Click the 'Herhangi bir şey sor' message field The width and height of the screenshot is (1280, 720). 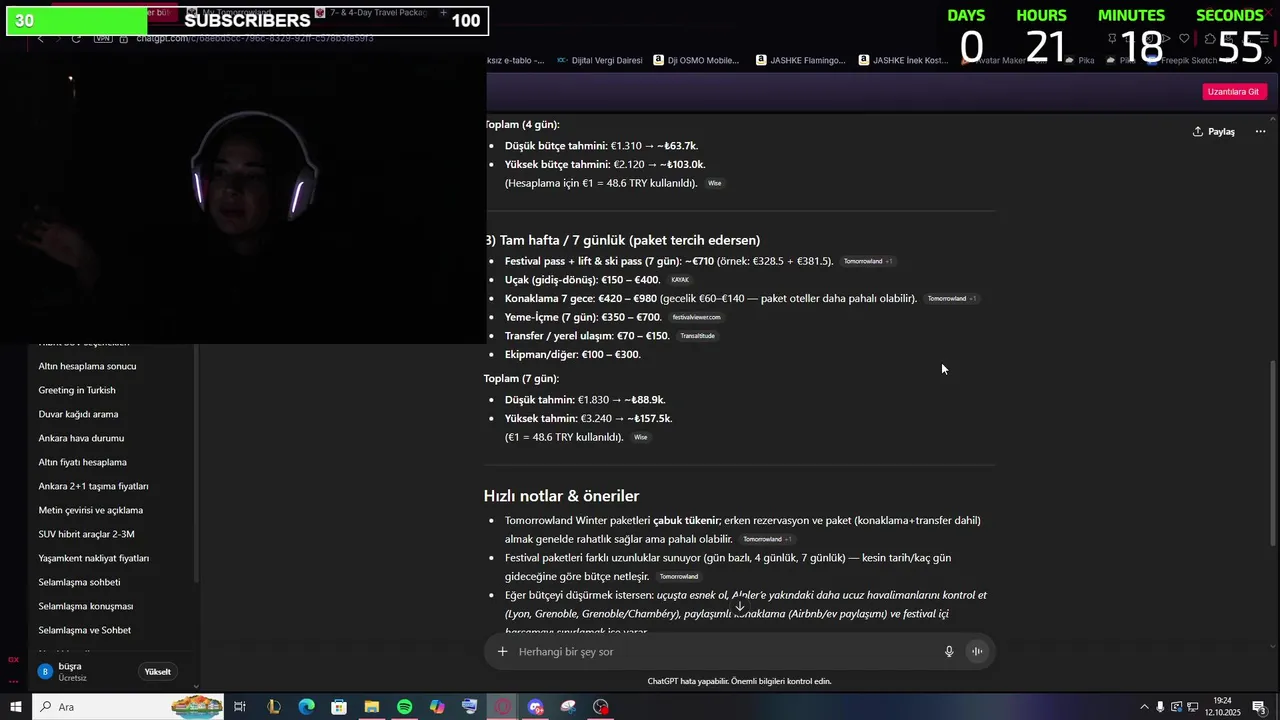click(x=725, y=652)
